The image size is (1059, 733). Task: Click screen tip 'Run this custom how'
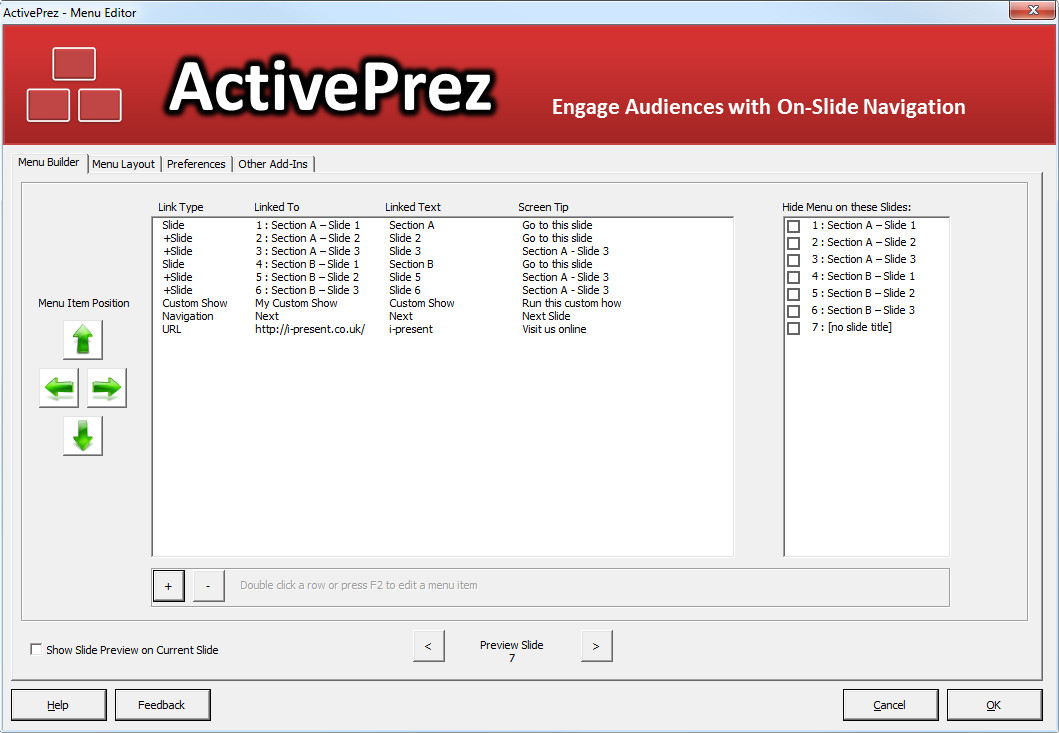(571, 303)
